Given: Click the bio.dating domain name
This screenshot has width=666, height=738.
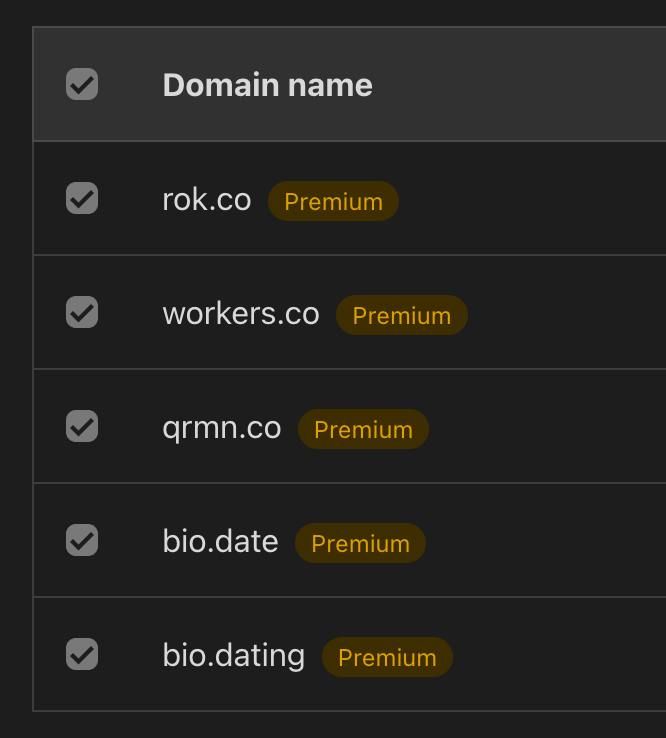Looking at the screenshot, I should coord(233,655).
